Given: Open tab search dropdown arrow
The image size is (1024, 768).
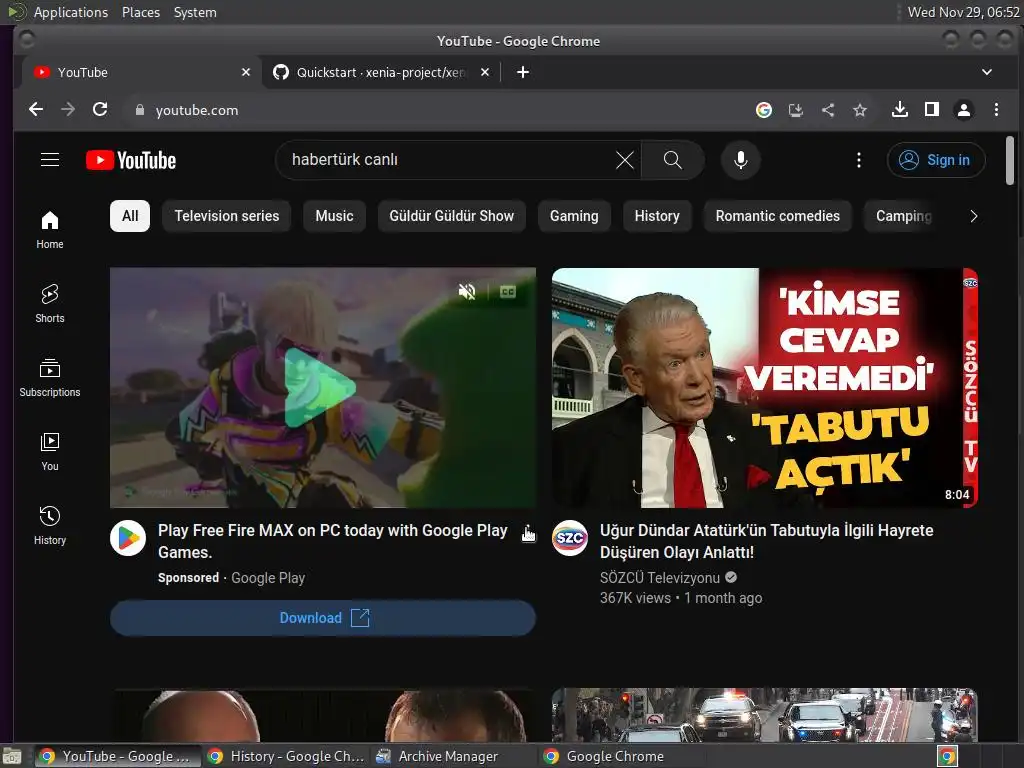Looking at the screenshot, I should [x=987, y=72].
